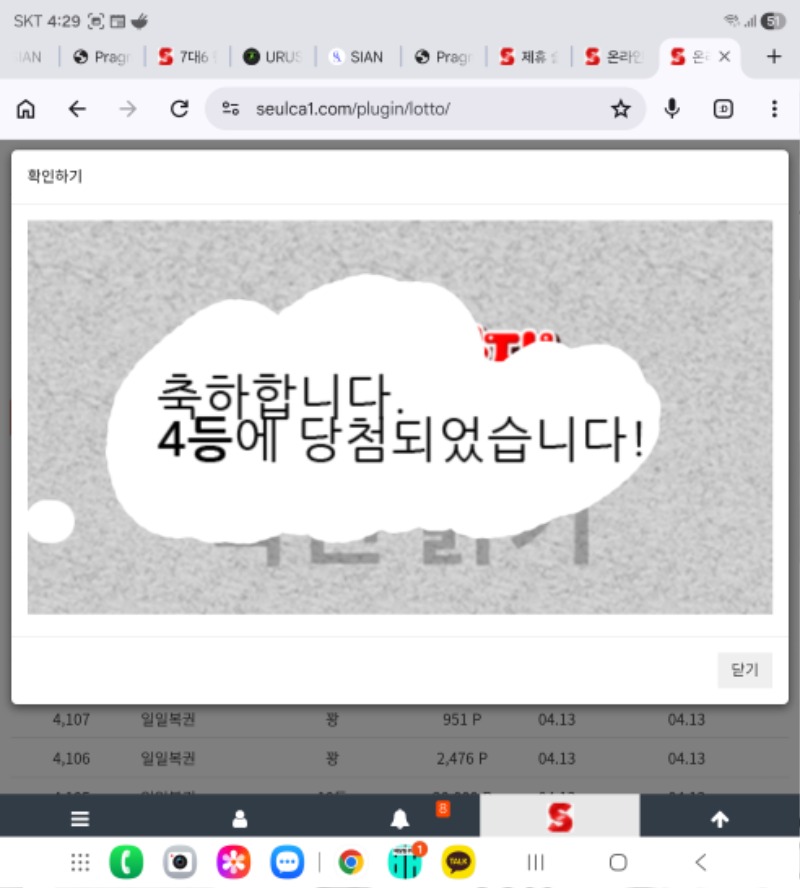Screen dimensions: 800x888
Task: Open a new browser tab
Action: click(x=773, y=57)
